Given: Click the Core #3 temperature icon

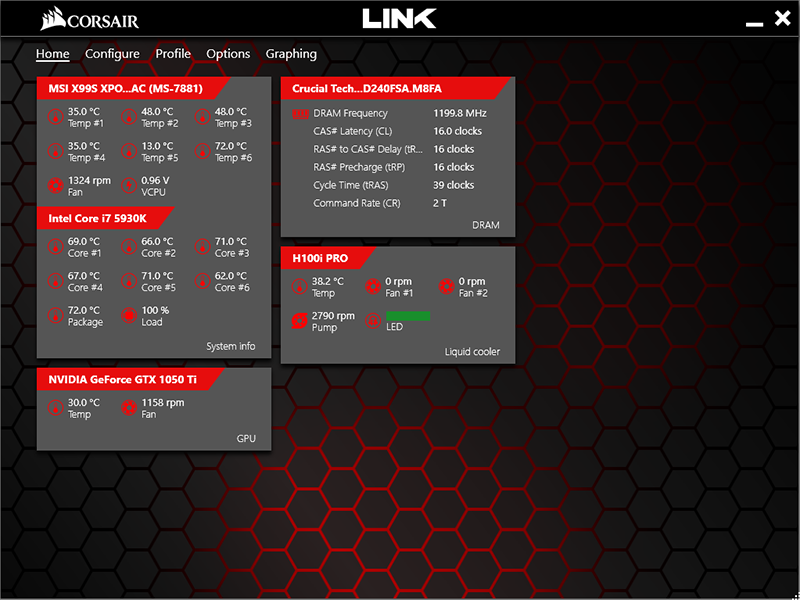Looking at the screenshot, I should coord(203,247).
